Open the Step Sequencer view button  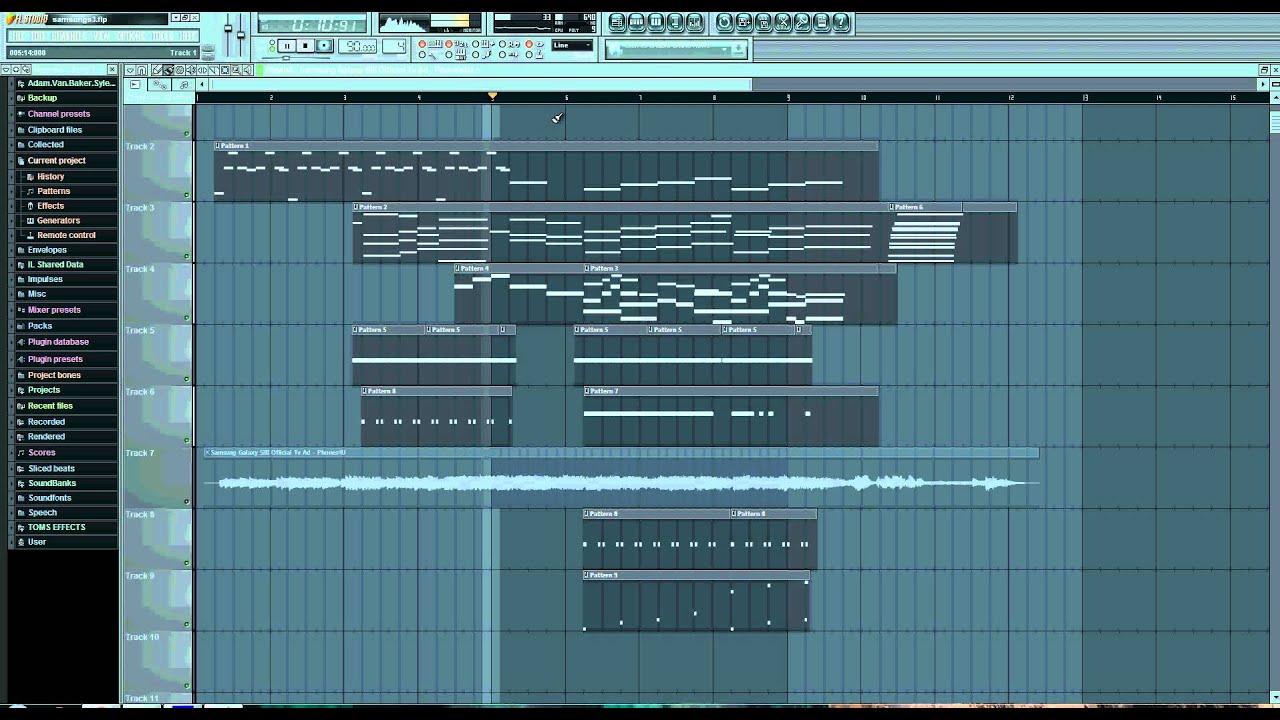[x=637, y=22]
